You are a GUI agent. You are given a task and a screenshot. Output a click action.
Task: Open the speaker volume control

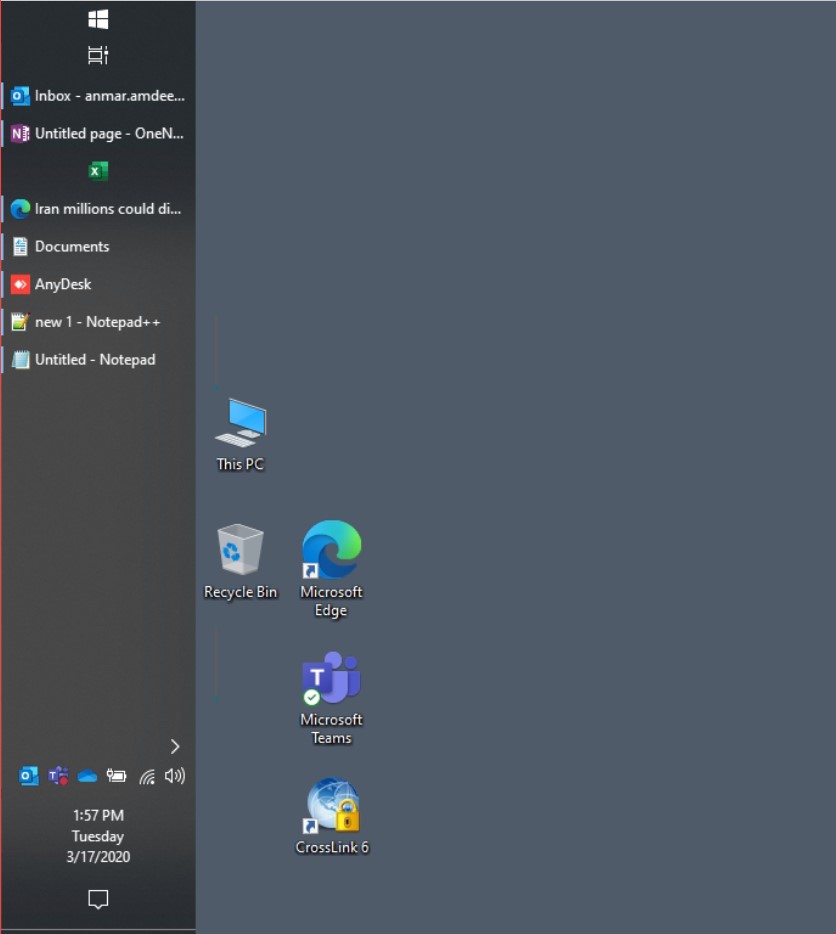pos(175,776)
